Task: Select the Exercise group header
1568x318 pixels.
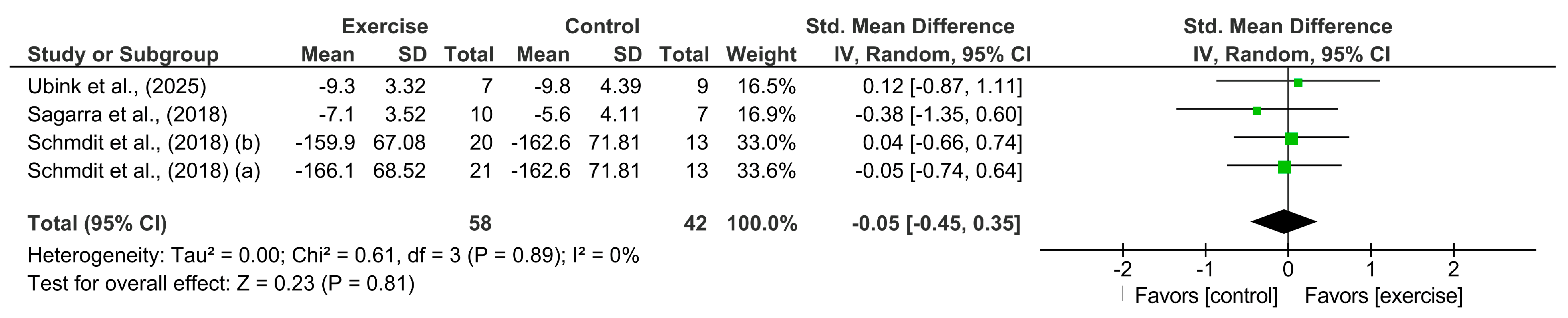Action: [x=385, y=26]
